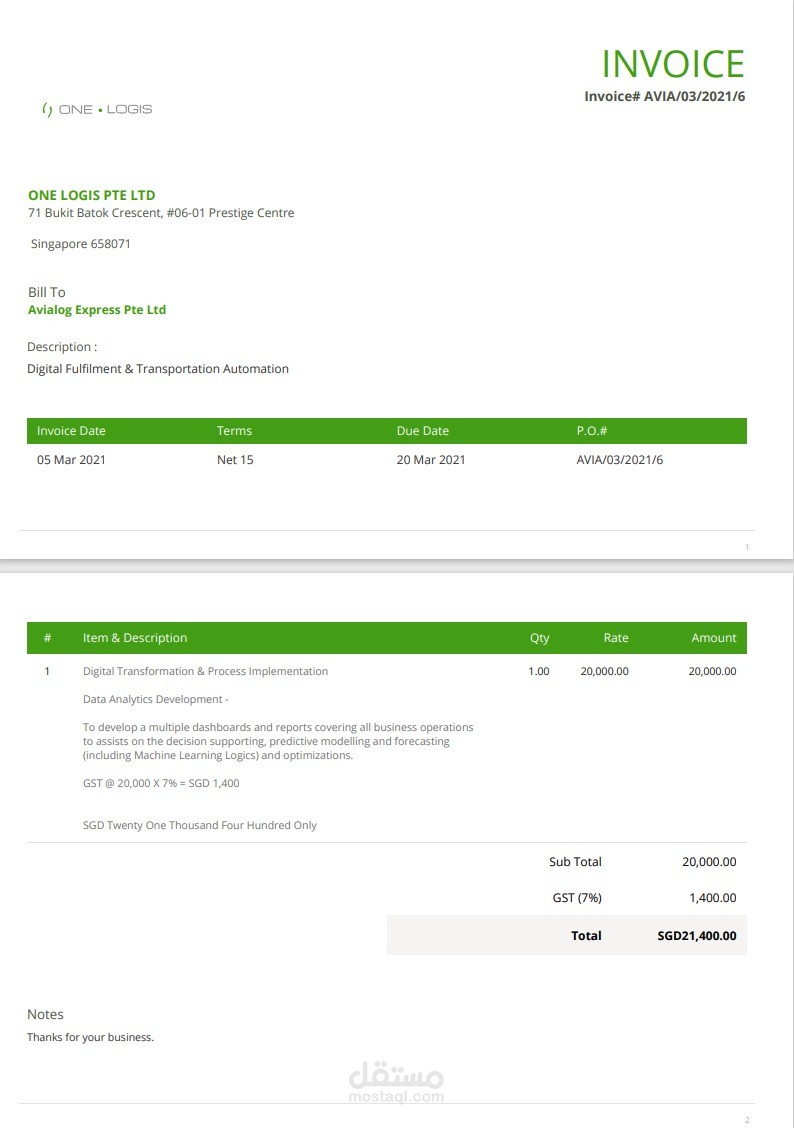The image size is (794, 1128).
Task: Click the GST (7%) amount 1,400.00
Action: (x=712, y=898)
